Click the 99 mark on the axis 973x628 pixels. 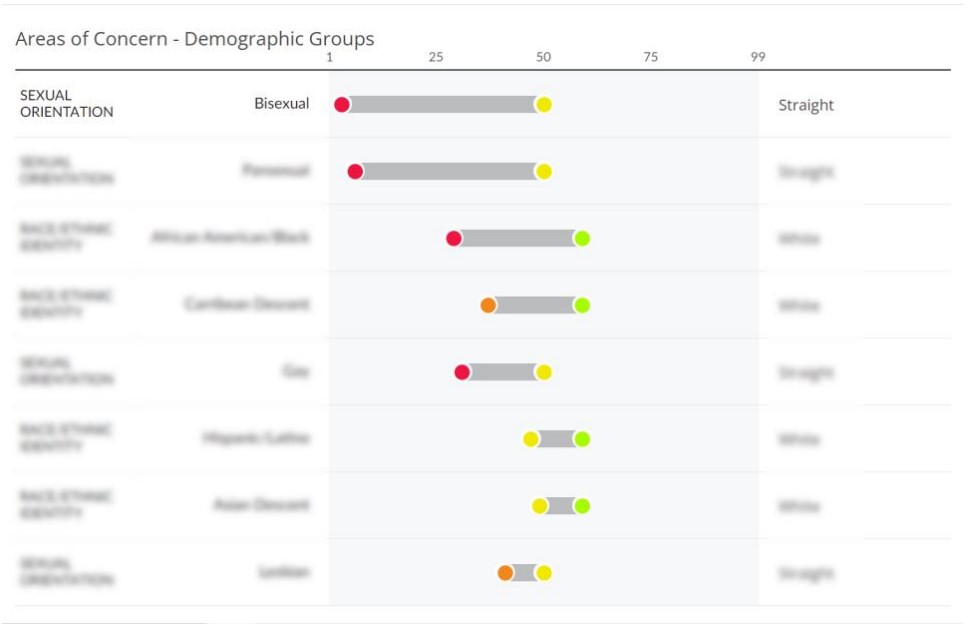click(x=758, y=57)
